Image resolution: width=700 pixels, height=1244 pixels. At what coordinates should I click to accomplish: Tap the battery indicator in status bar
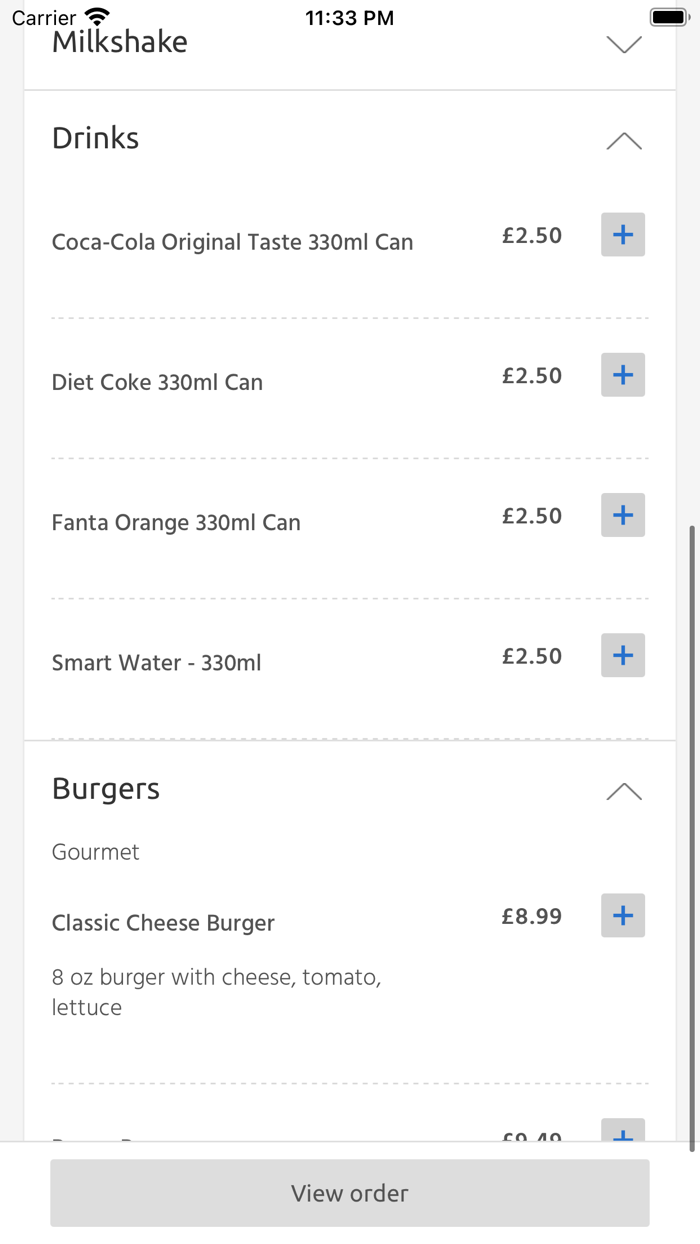(667, 16)
